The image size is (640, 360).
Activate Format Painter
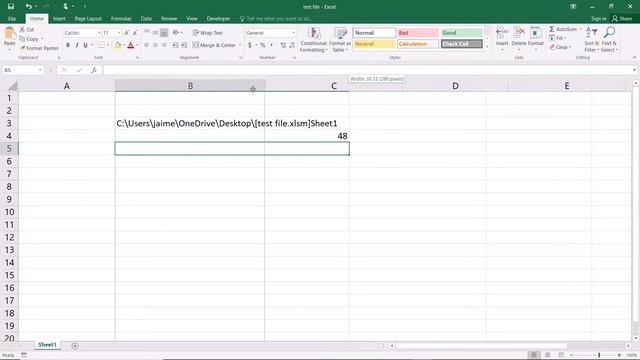39,48
